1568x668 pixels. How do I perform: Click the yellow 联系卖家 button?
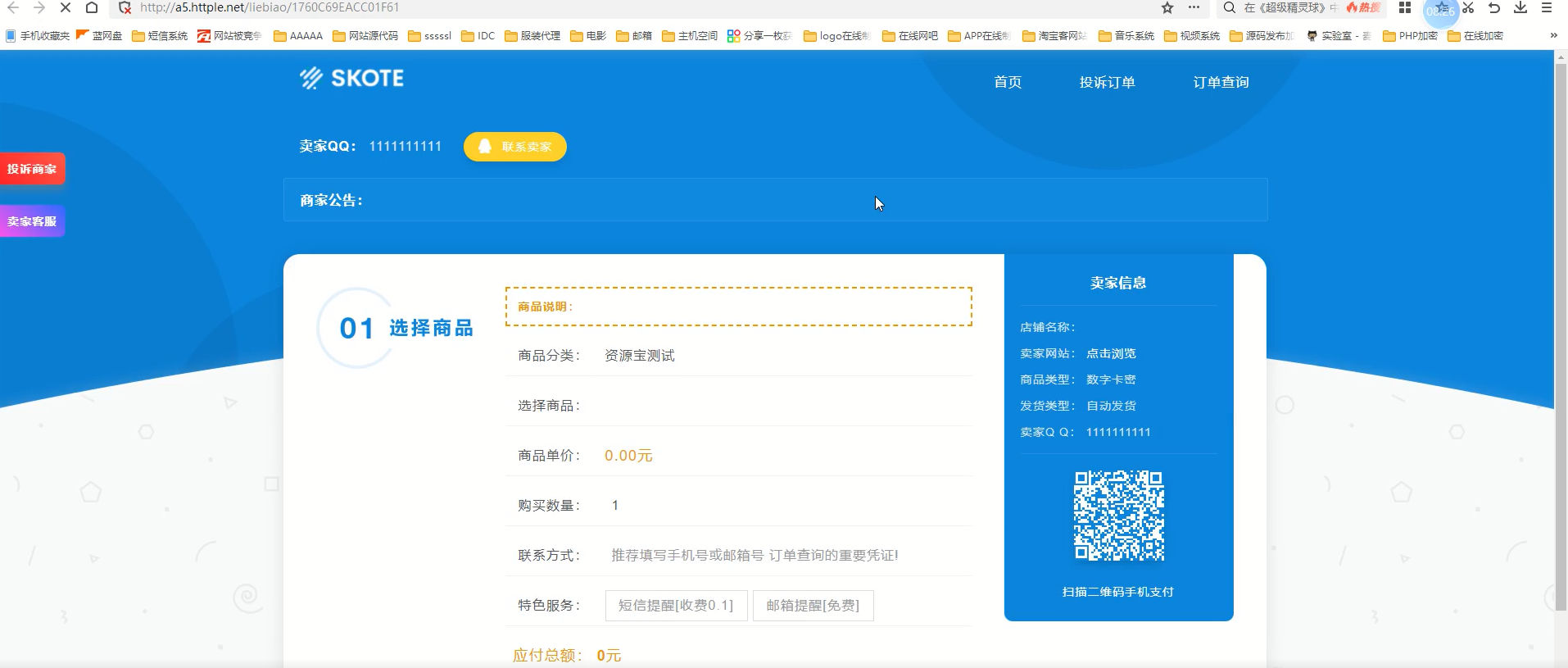515,147
